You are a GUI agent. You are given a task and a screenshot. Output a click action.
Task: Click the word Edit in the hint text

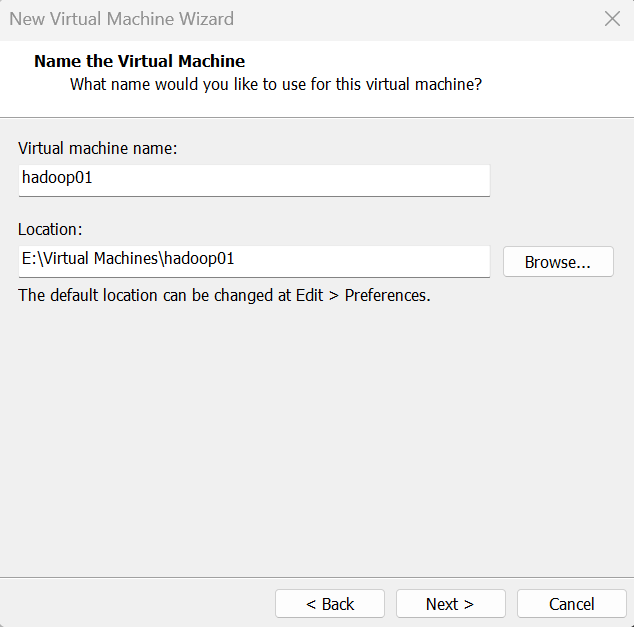[309, 296]
